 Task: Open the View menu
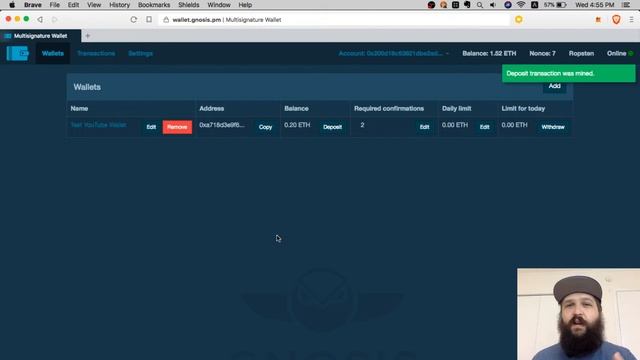pos(94,5)
